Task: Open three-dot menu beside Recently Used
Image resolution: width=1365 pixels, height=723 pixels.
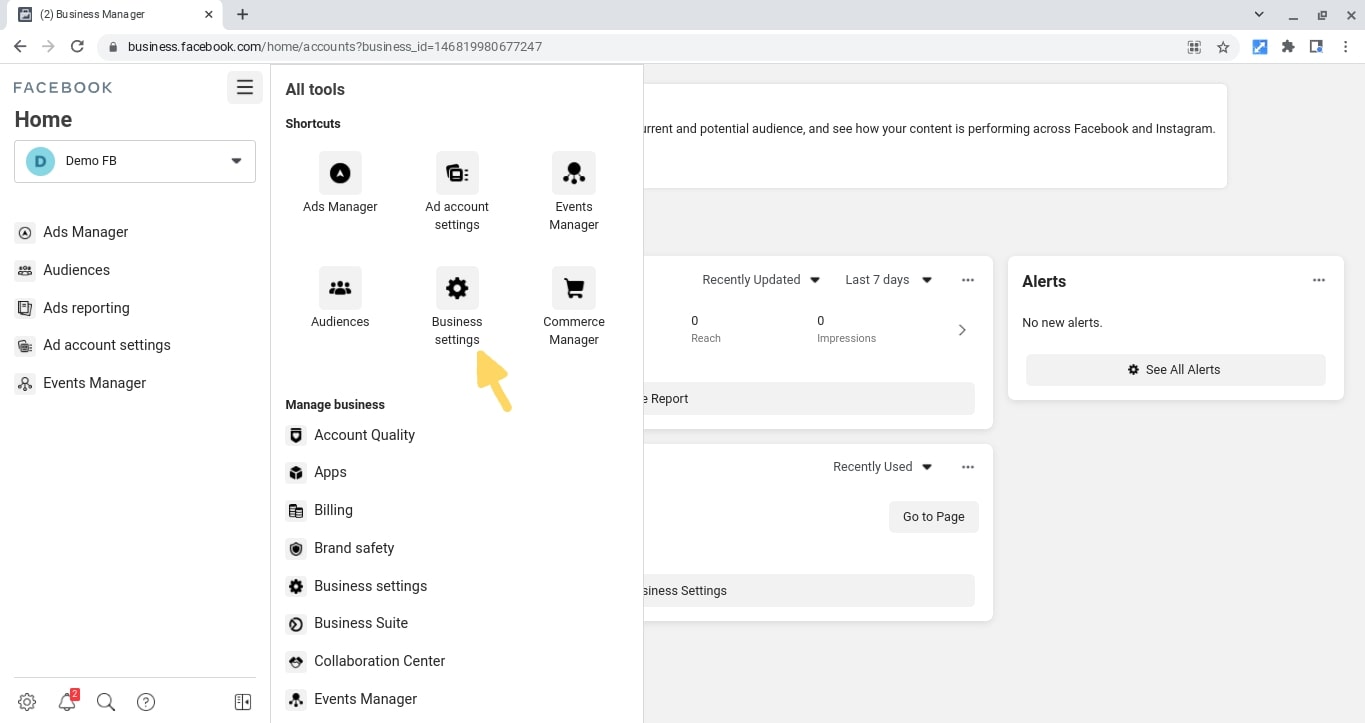Action: (968, 467)
